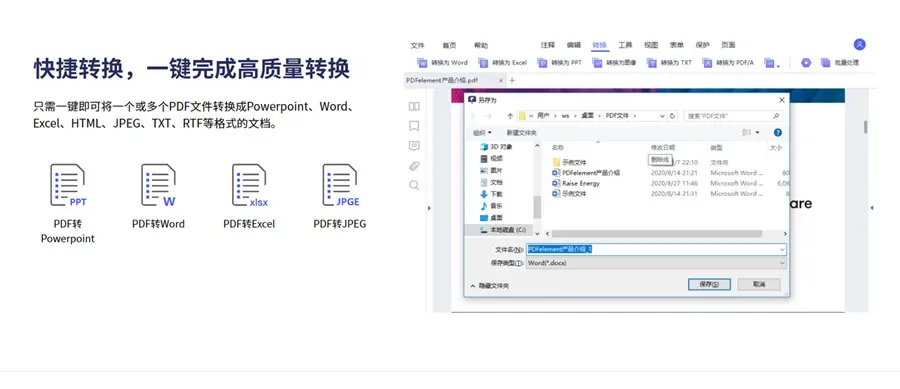Open the 组织 dropdown menu
The height and width of the screenshot is (389, 900).
click(x=482, y=133)
